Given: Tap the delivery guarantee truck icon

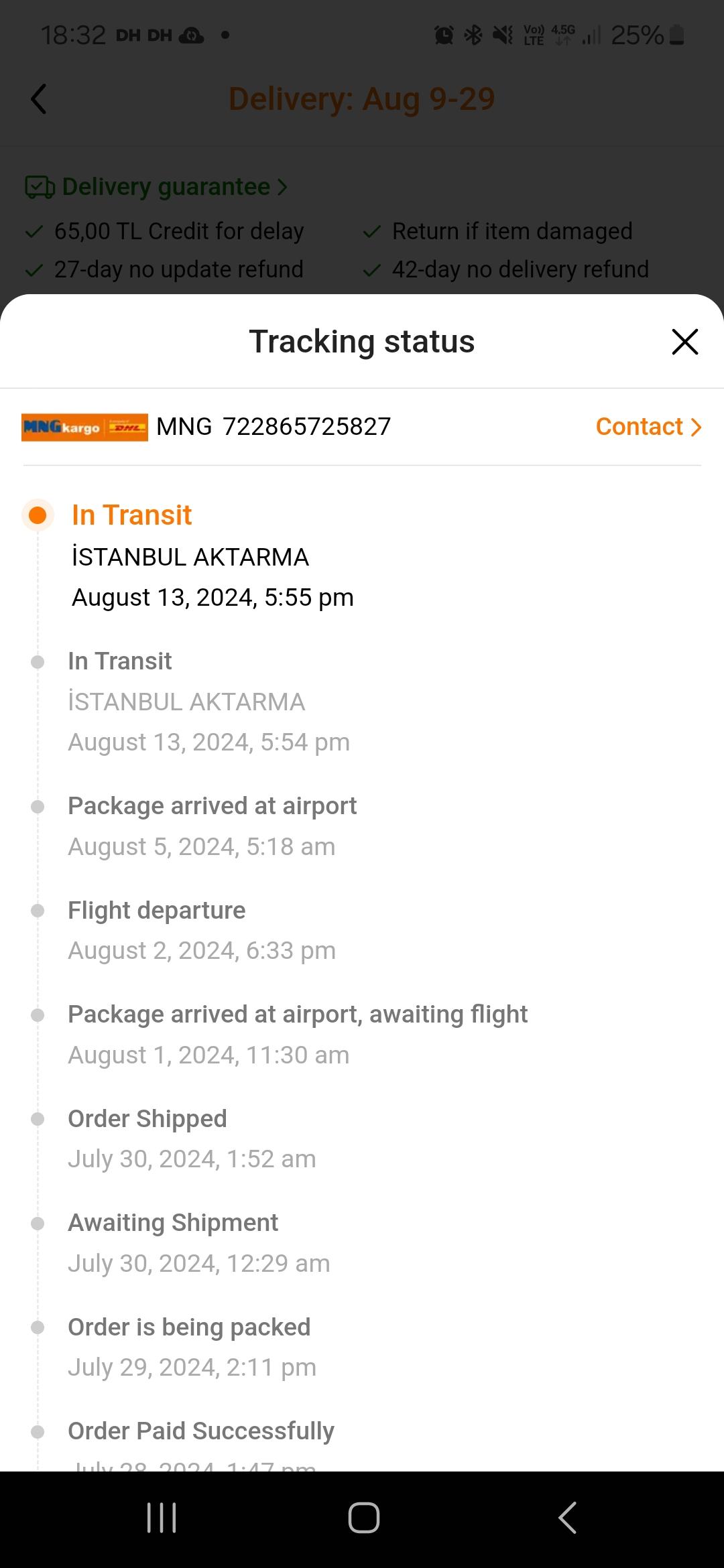Looking at the screenshot, I should 40,187.
